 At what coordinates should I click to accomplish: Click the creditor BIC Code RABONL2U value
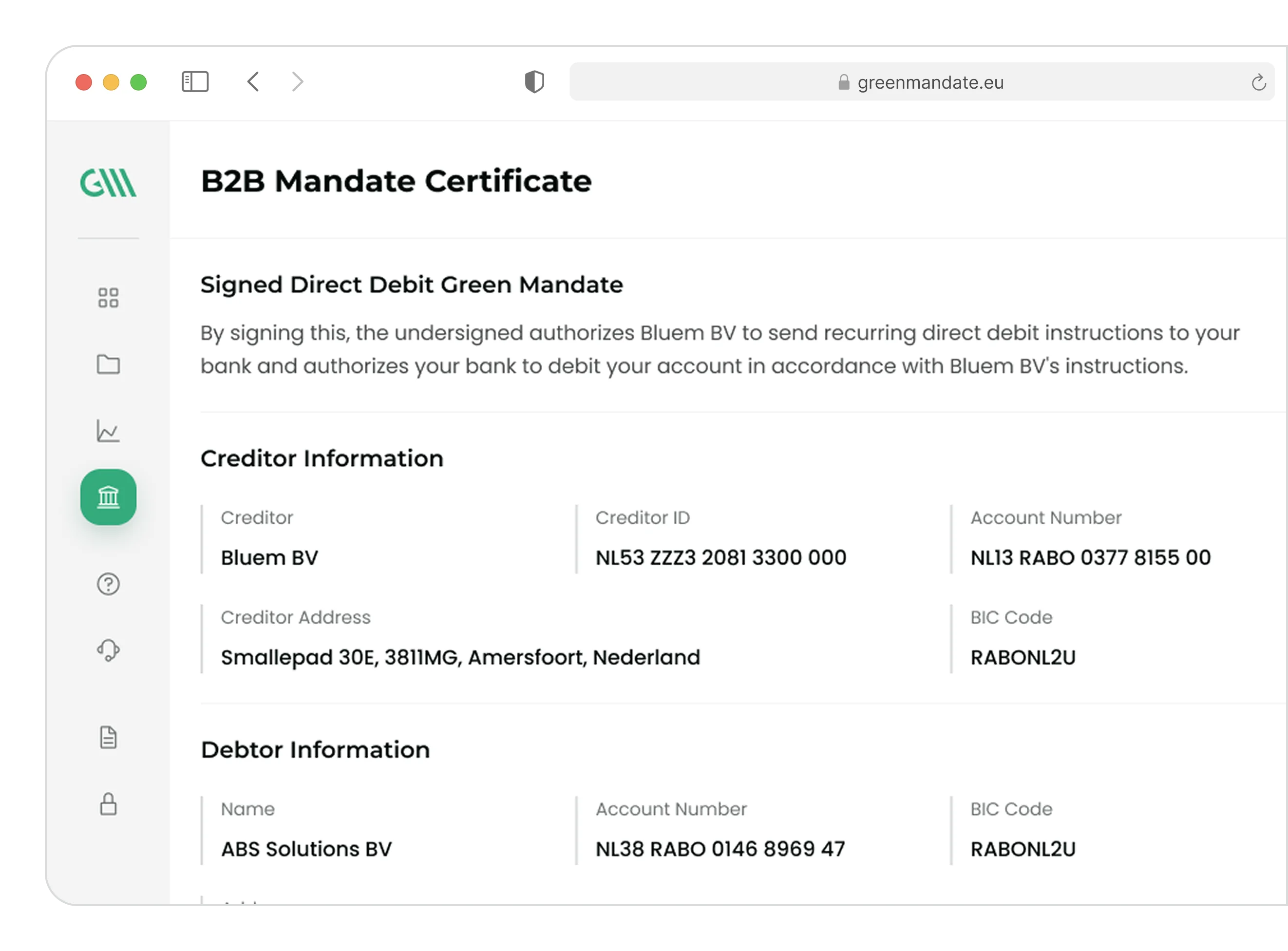pyautogui.click(x=1023, y=657)
